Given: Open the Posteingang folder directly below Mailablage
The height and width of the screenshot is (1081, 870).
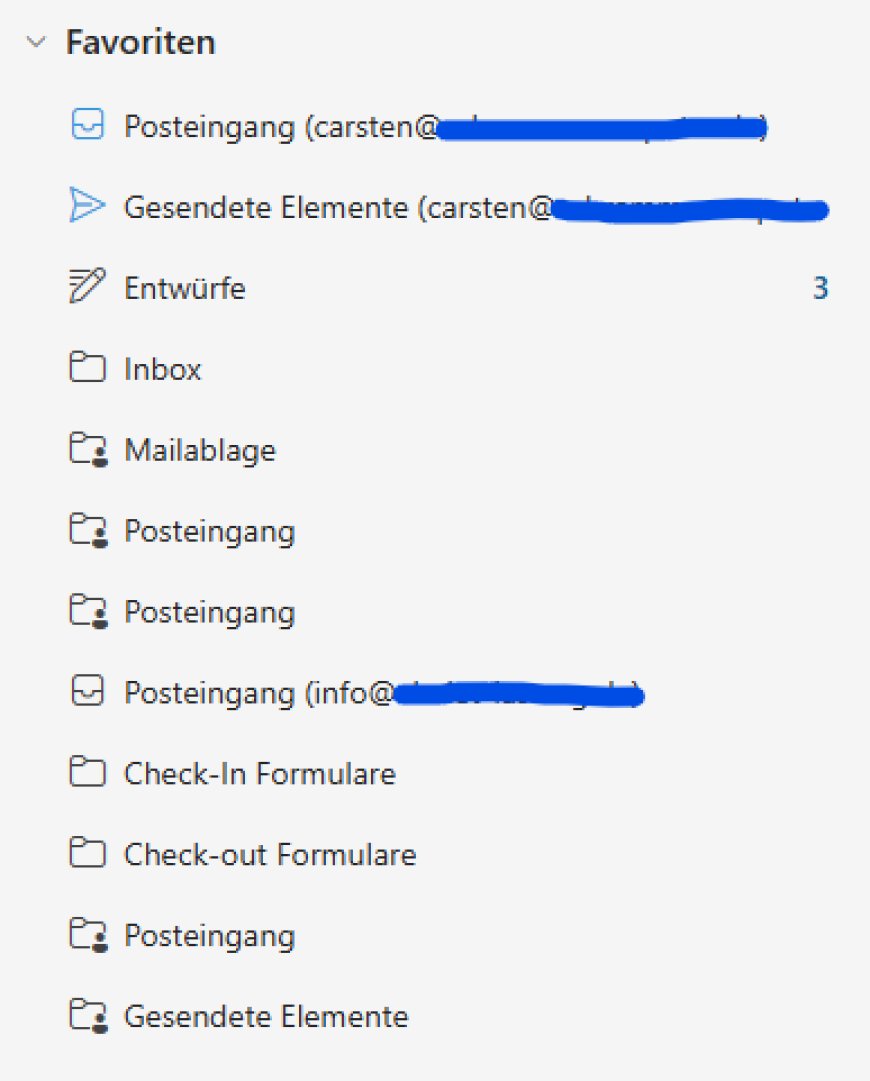Looking at the screenshot, I should click(209, 531).
